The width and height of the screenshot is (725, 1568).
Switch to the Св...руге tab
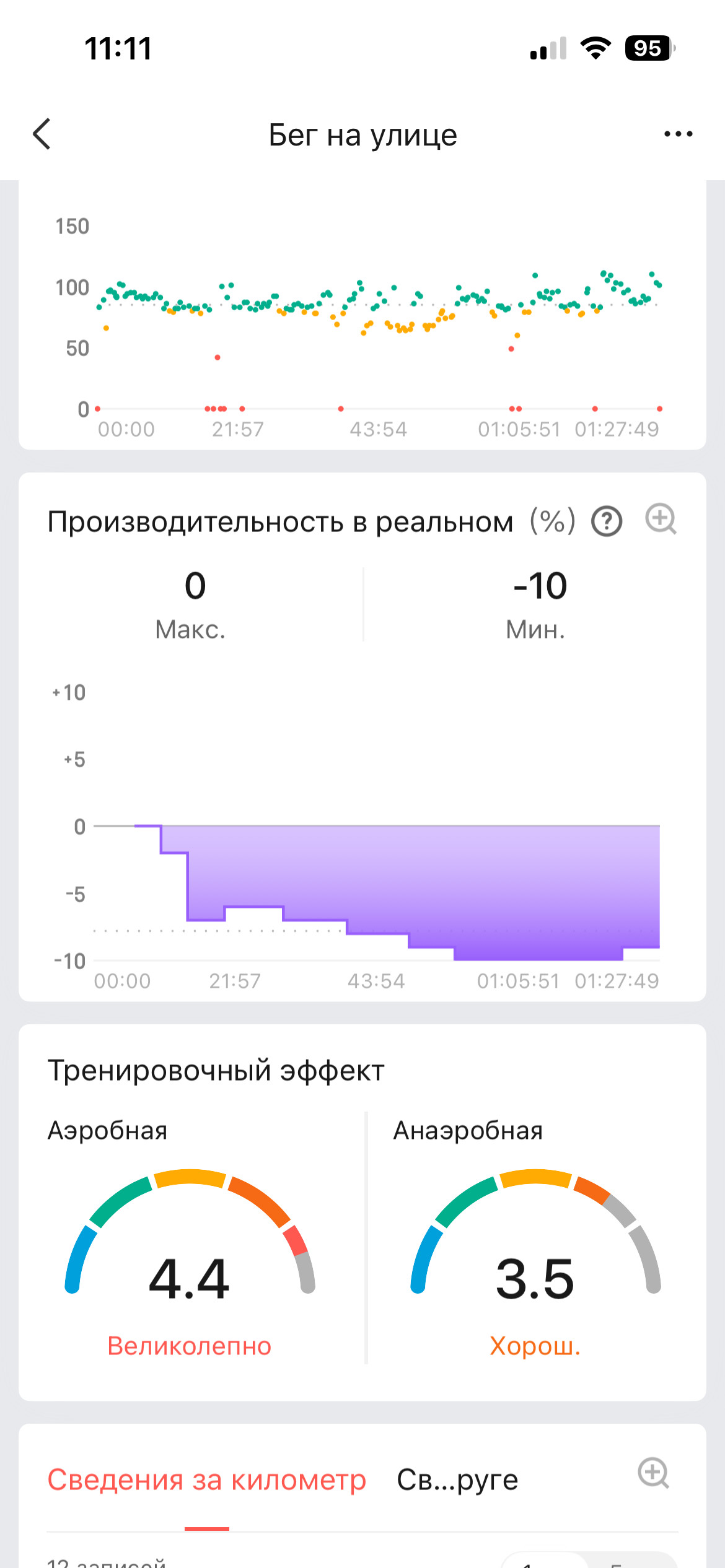point(457,1480)
